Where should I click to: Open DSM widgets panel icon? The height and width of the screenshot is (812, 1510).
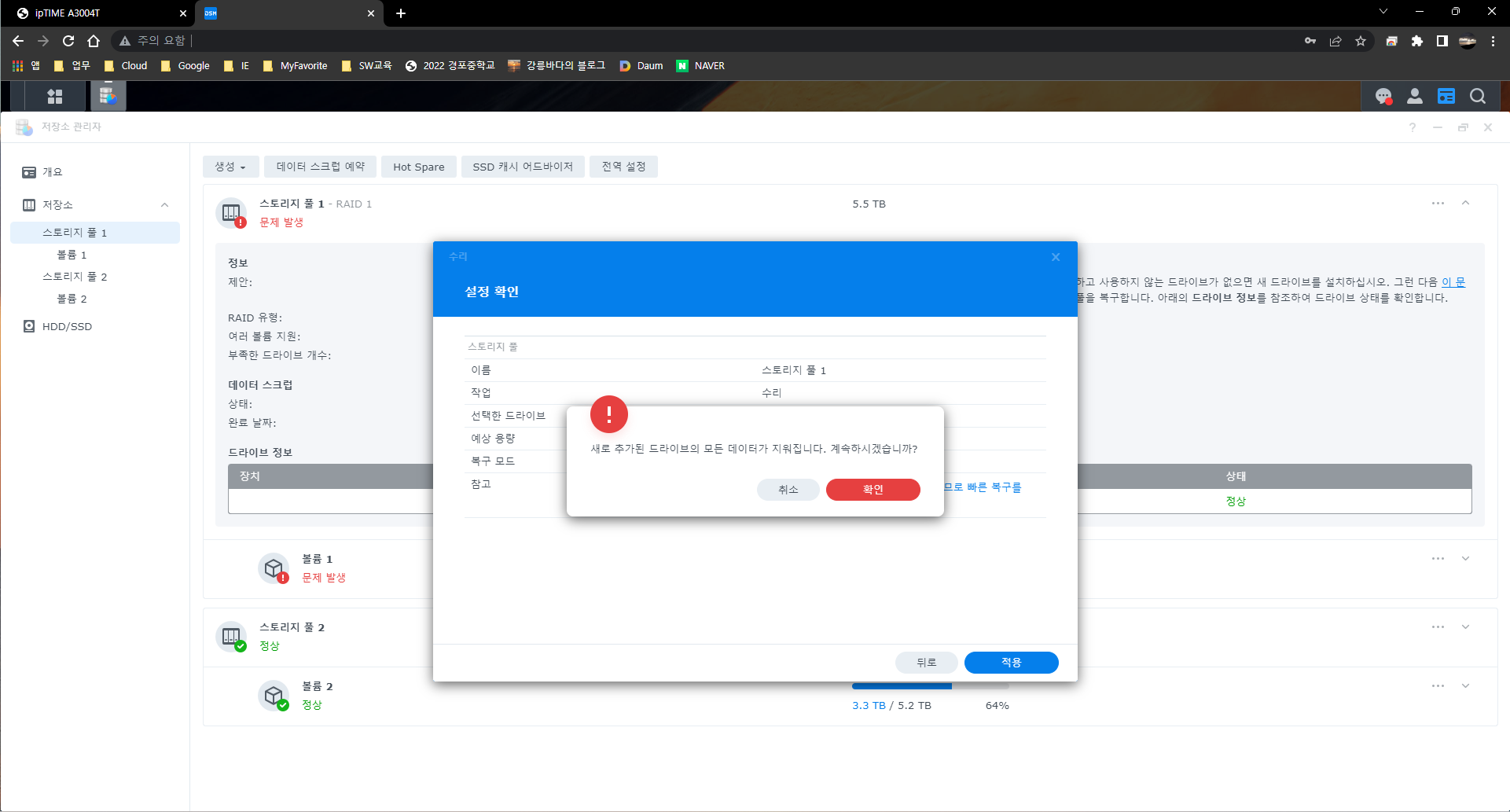coord(1446,96)
